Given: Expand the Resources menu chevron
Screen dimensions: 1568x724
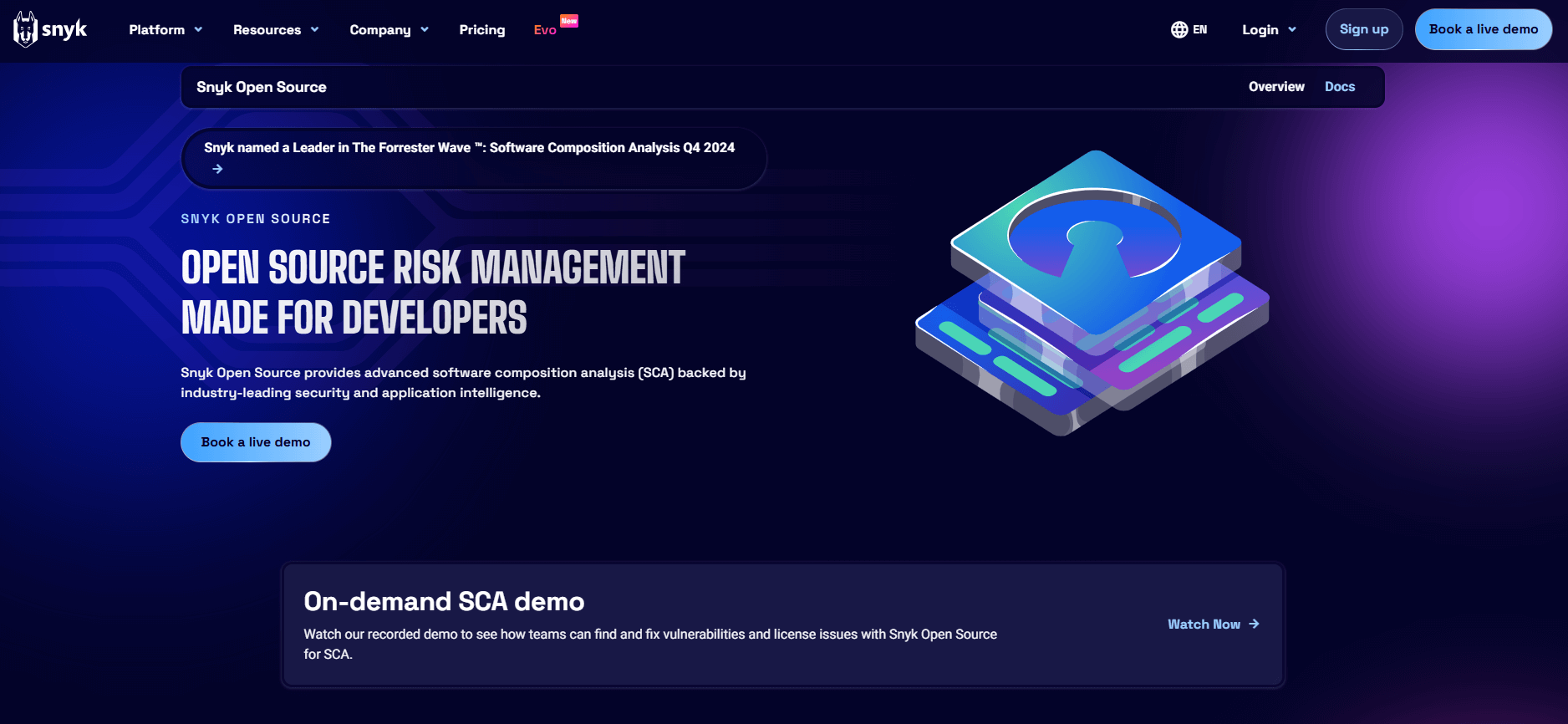Looking at the screenshot, I should pyautogui.click(x=314, y=29).
